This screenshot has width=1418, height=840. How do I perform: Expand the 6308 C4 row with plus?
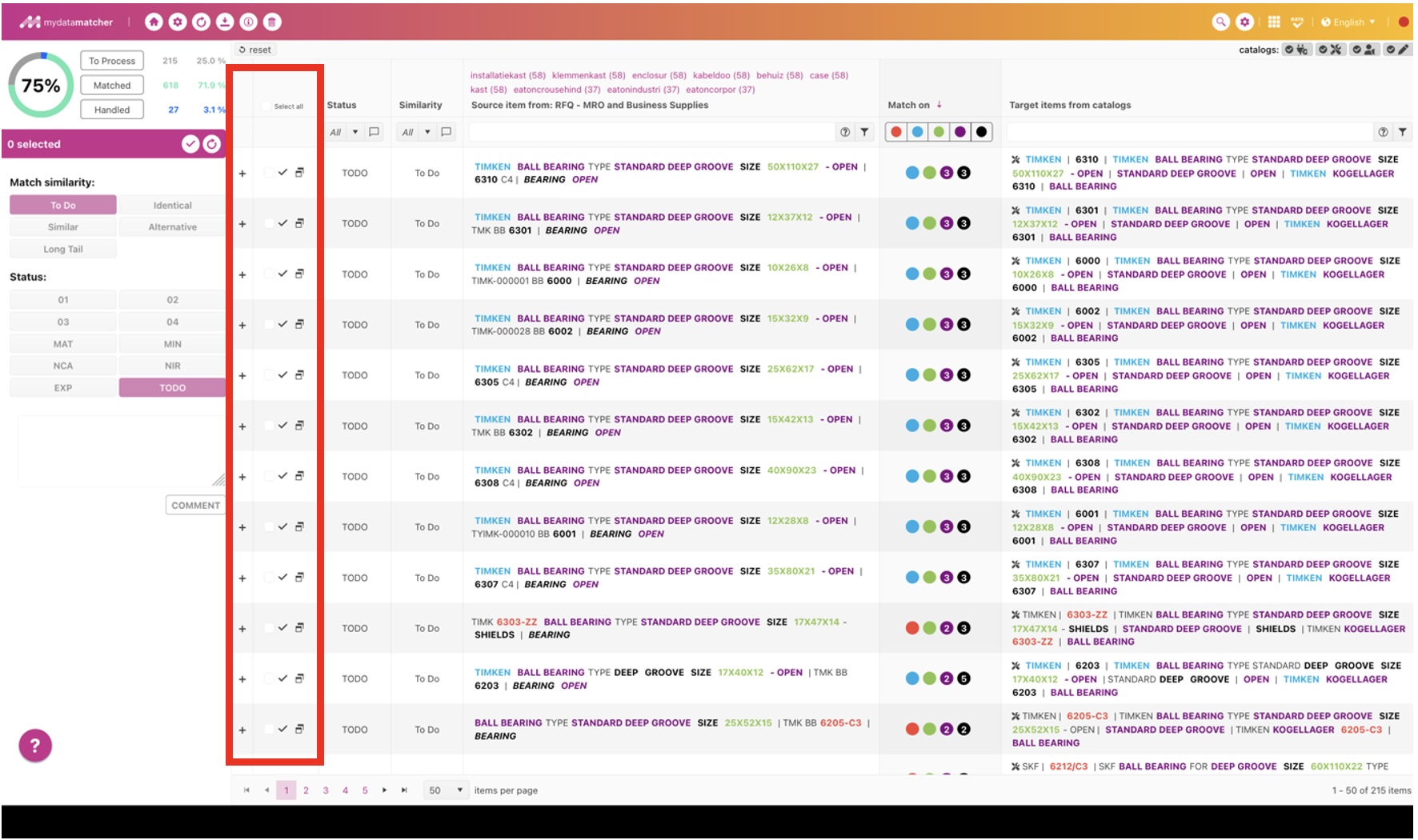242,477
